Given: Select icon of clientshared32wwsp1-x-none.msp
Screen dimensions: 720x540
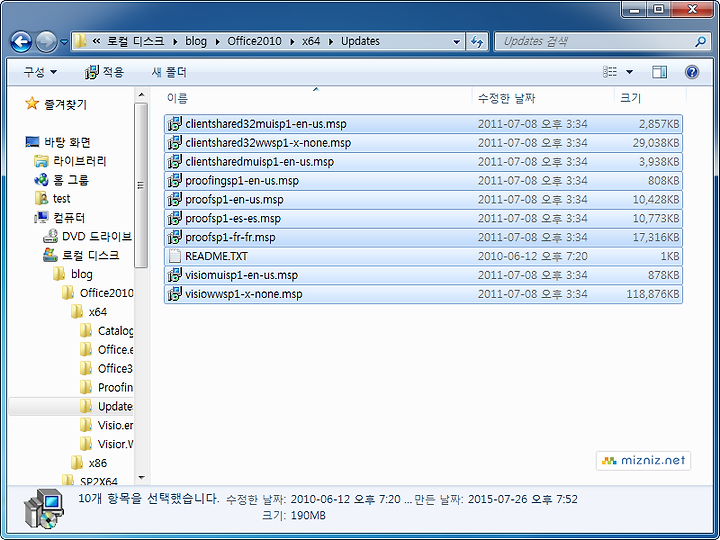Looking at the screenshot, I should pyautogui.click(x=174, y=143).
